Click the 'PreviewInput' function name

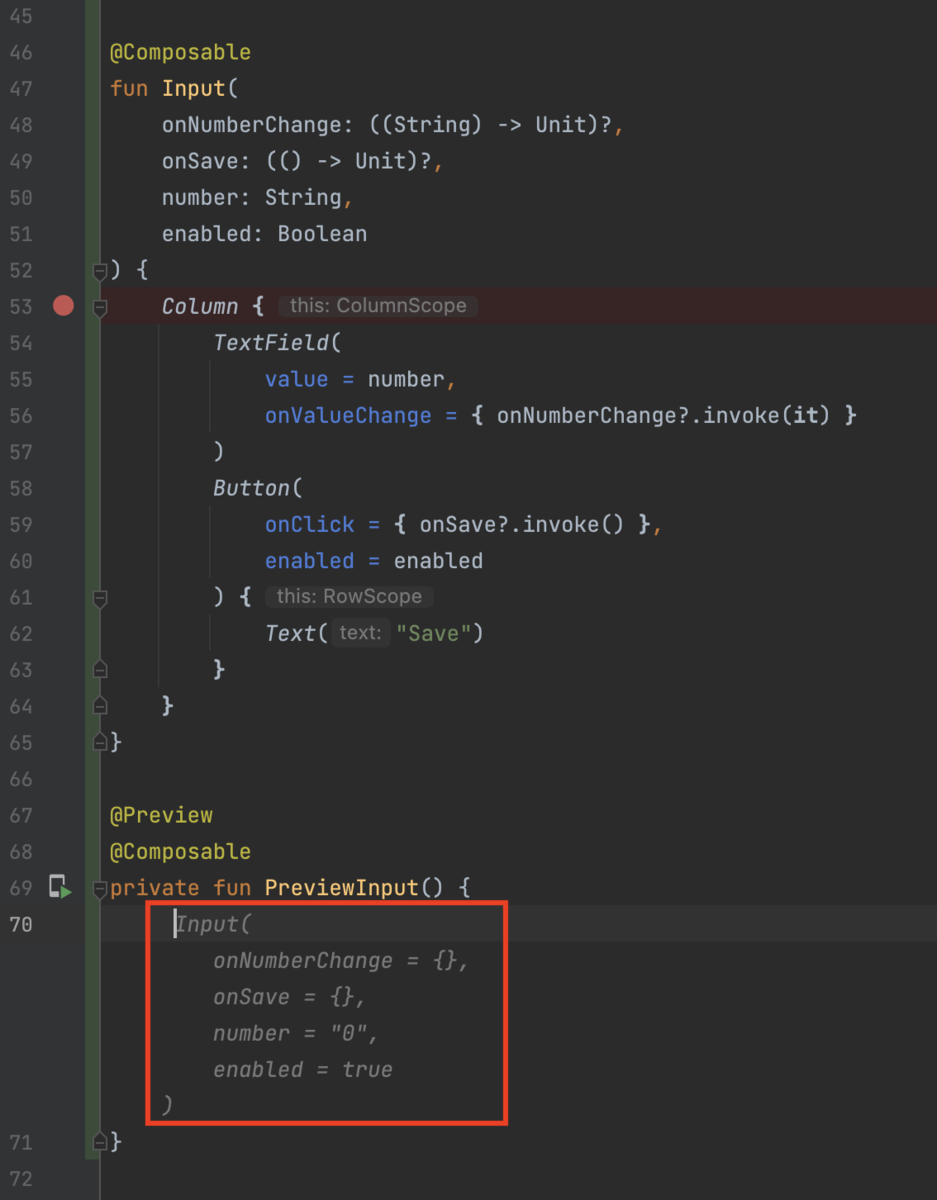coord(342,888)
